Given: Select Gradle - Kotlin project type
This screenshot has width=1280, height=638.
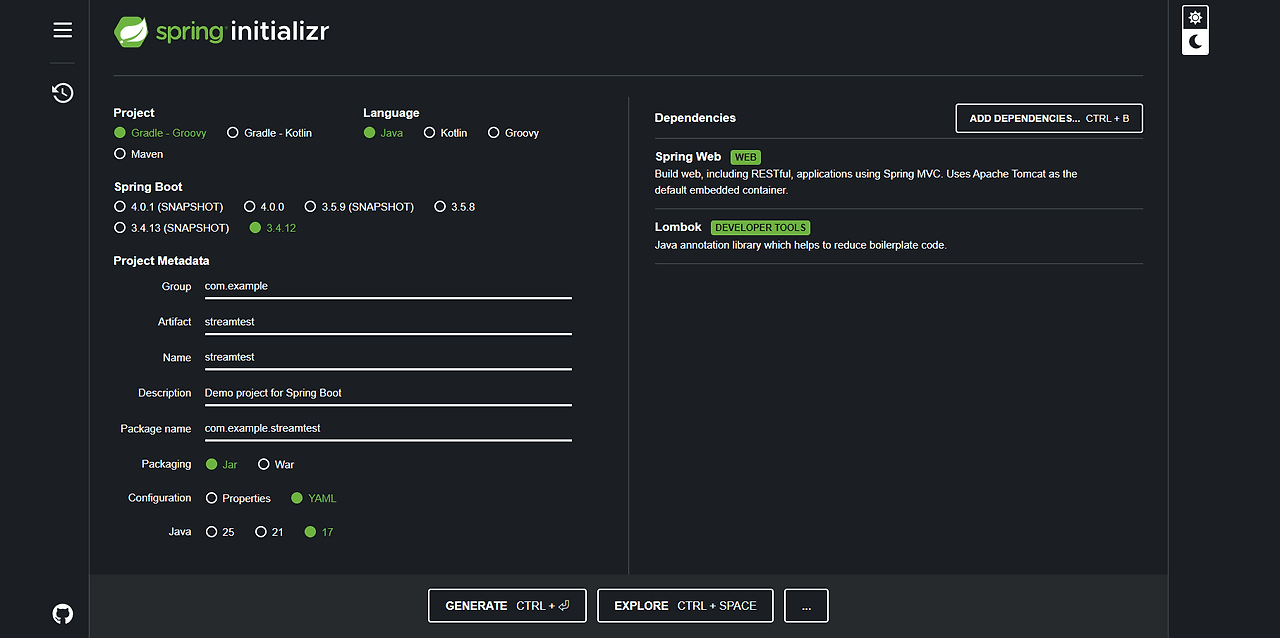Looking at the screenshot, I should tap(269, 133).
